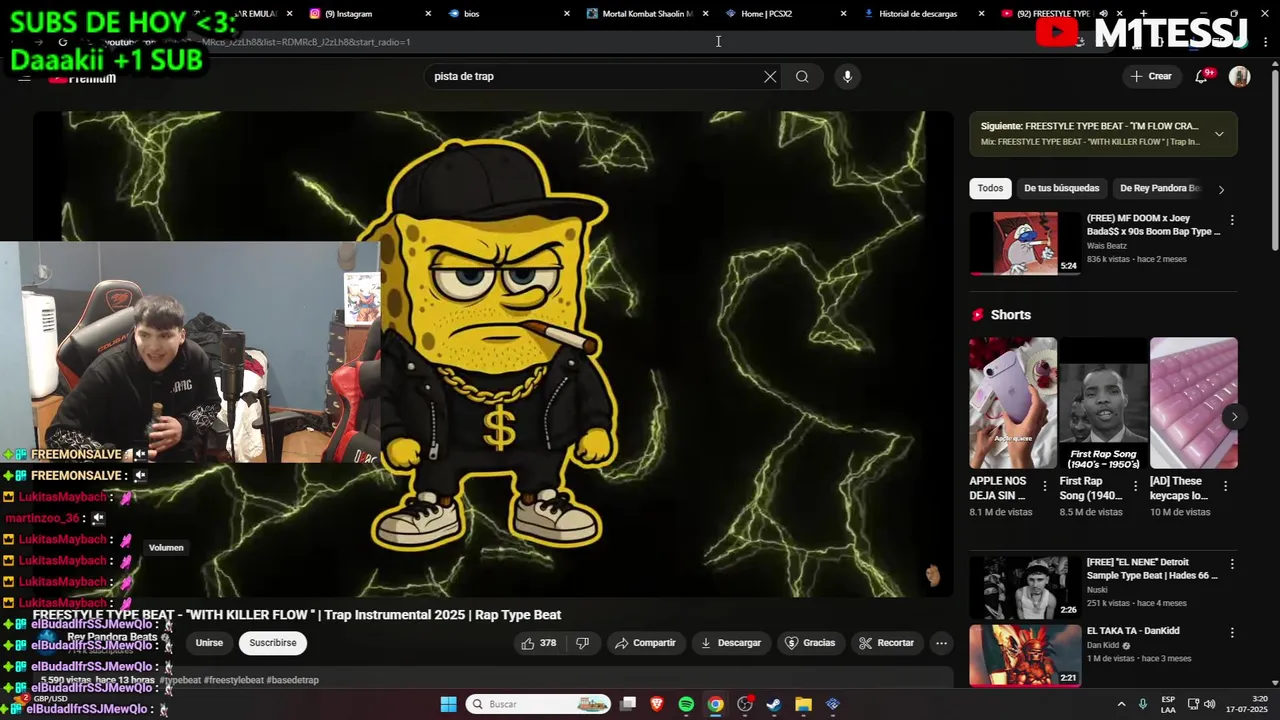Open options for keycaps short

(1226, 486)
